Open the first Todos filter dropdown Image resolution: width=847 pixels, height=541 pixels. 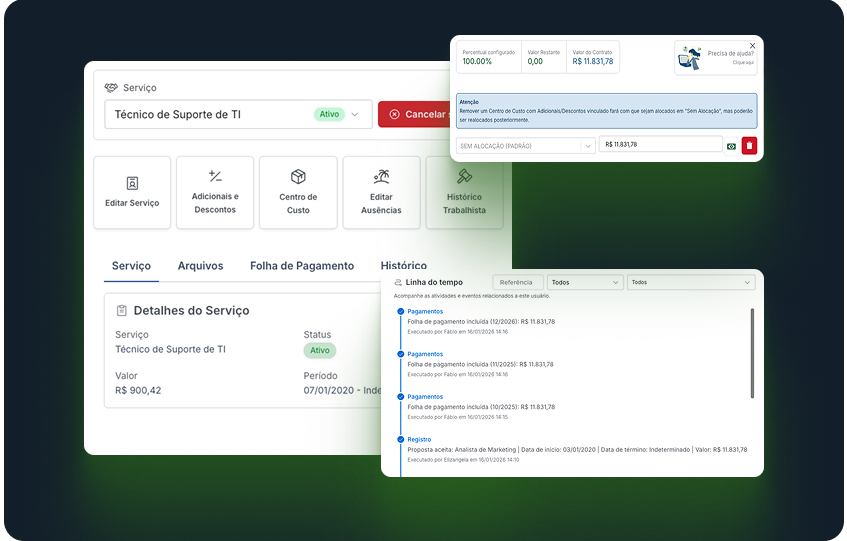coord(586,283)
